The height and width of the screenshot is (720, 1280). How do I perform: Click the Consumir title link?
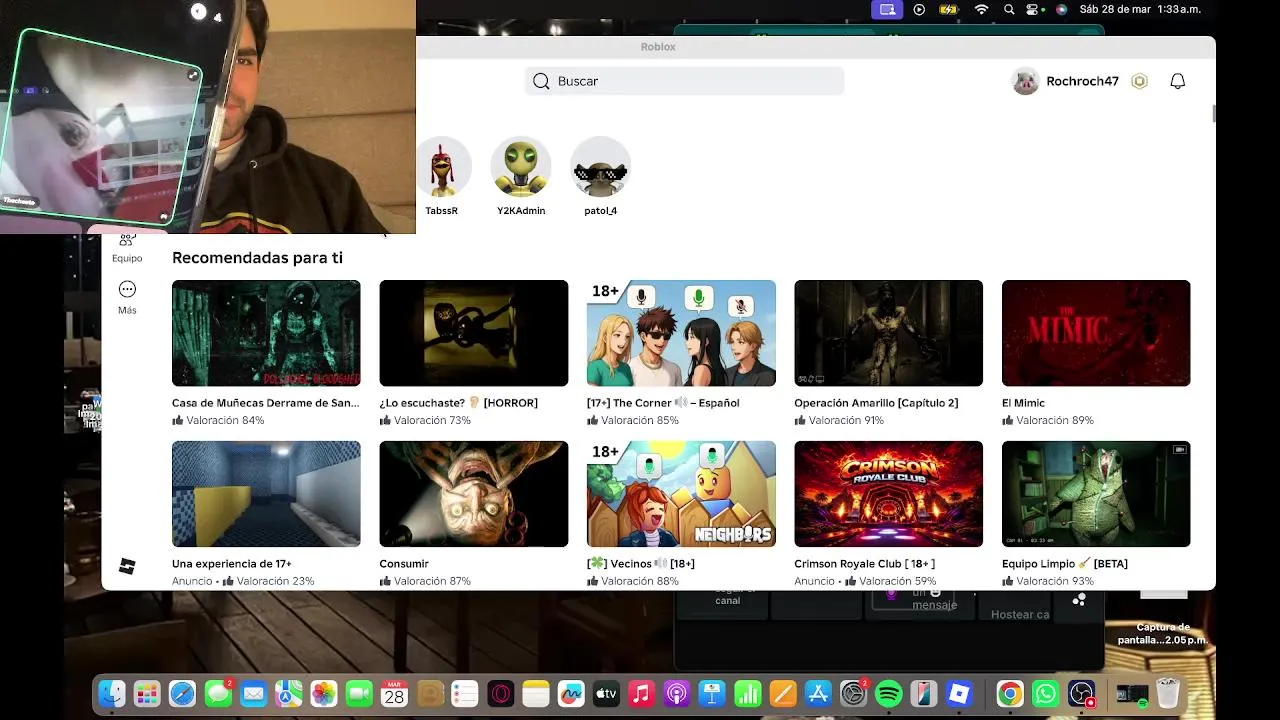point(404,564)
